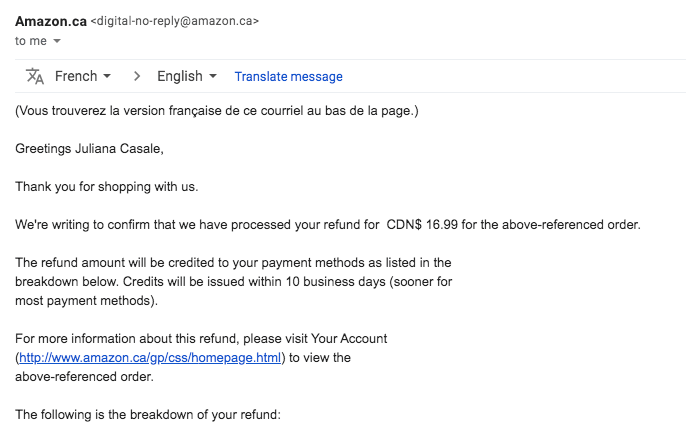Click the "to me" recipient text
This screenshot has width=686, height=434.
click(31, 41)
